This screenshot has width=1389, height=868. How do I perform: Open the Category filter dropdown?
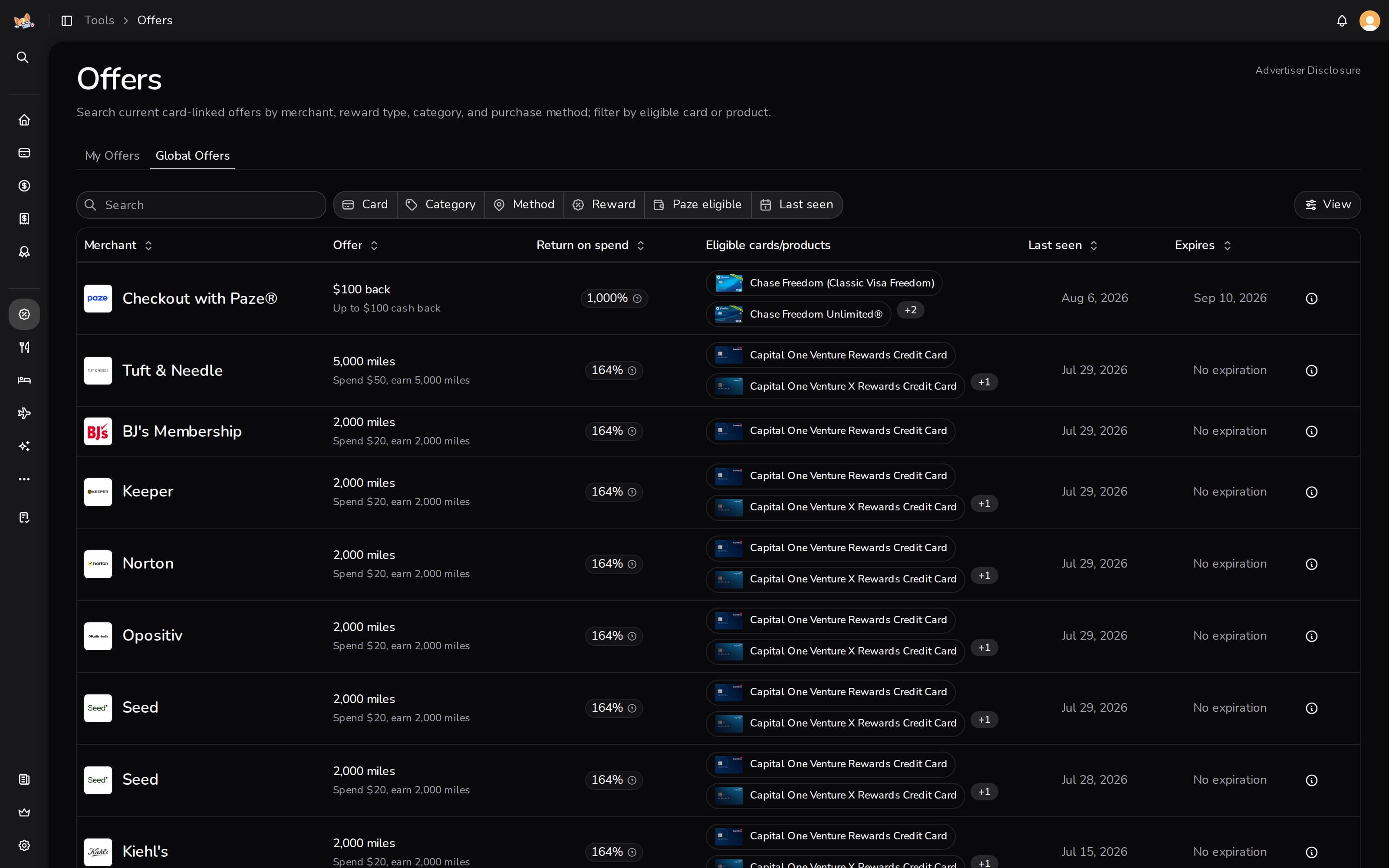(441, 205)
